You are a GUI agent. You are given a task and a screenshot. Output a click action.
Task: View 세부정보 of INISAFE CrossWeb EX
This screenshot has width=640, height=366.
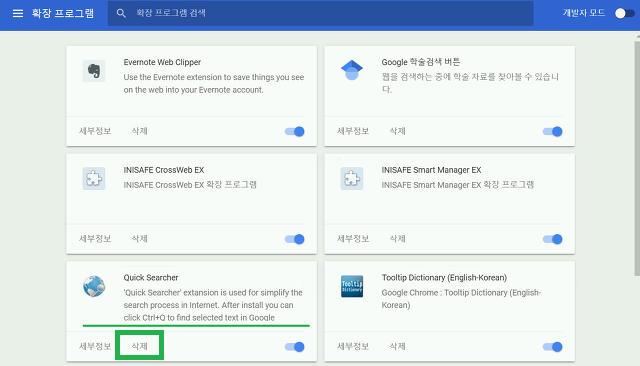[x=95, y=239]
